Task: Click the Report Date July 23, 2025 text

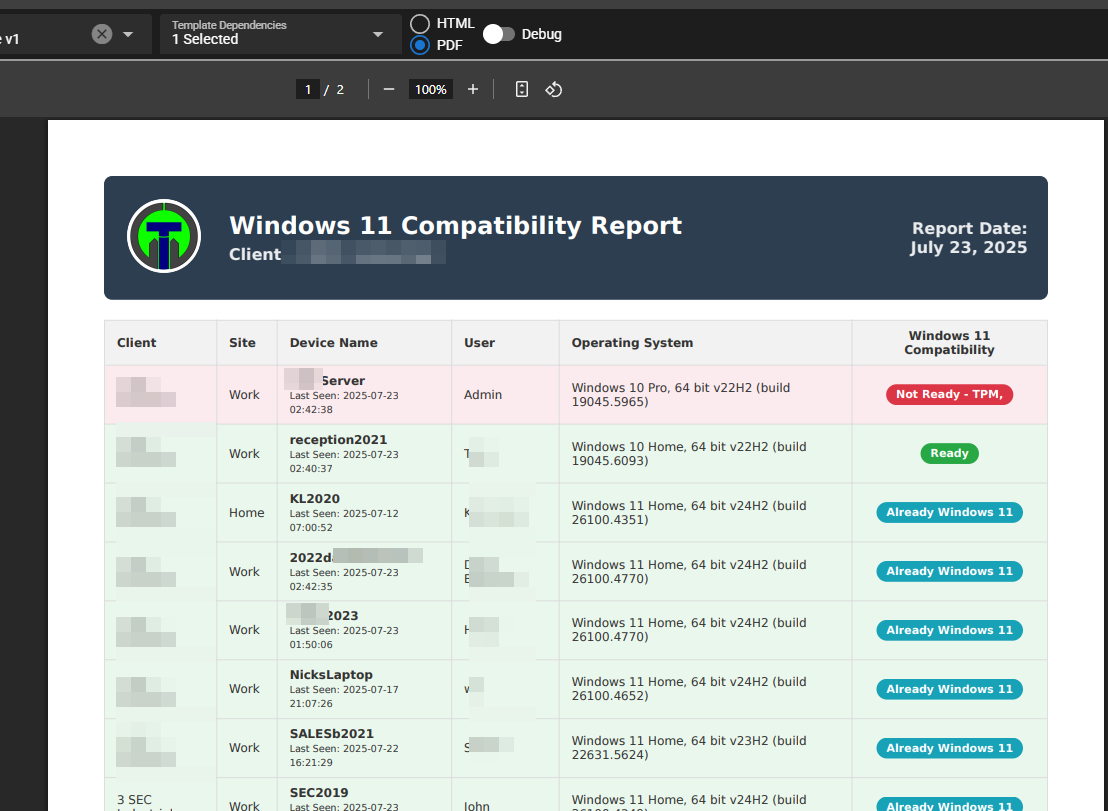Action: [x=968, y=238]
